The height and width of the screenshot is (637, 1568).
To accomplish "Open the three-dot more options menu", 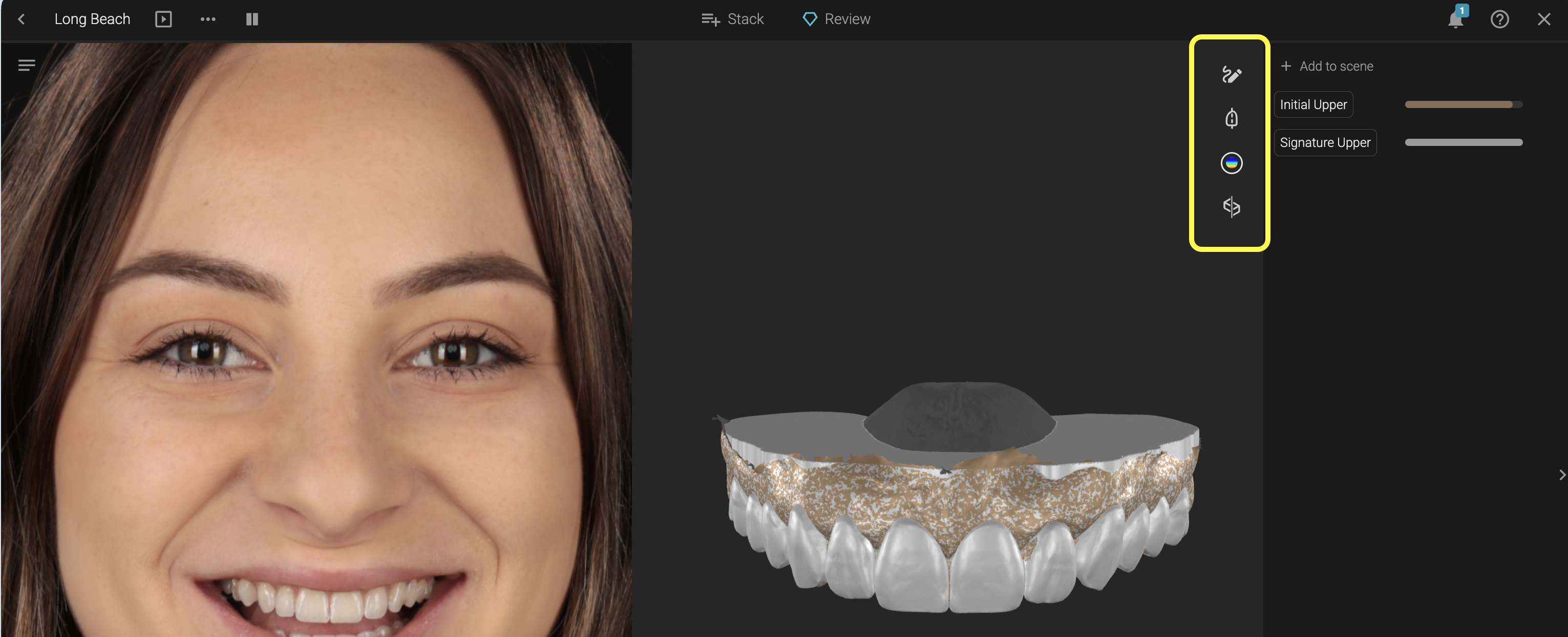I will (207, 19).
